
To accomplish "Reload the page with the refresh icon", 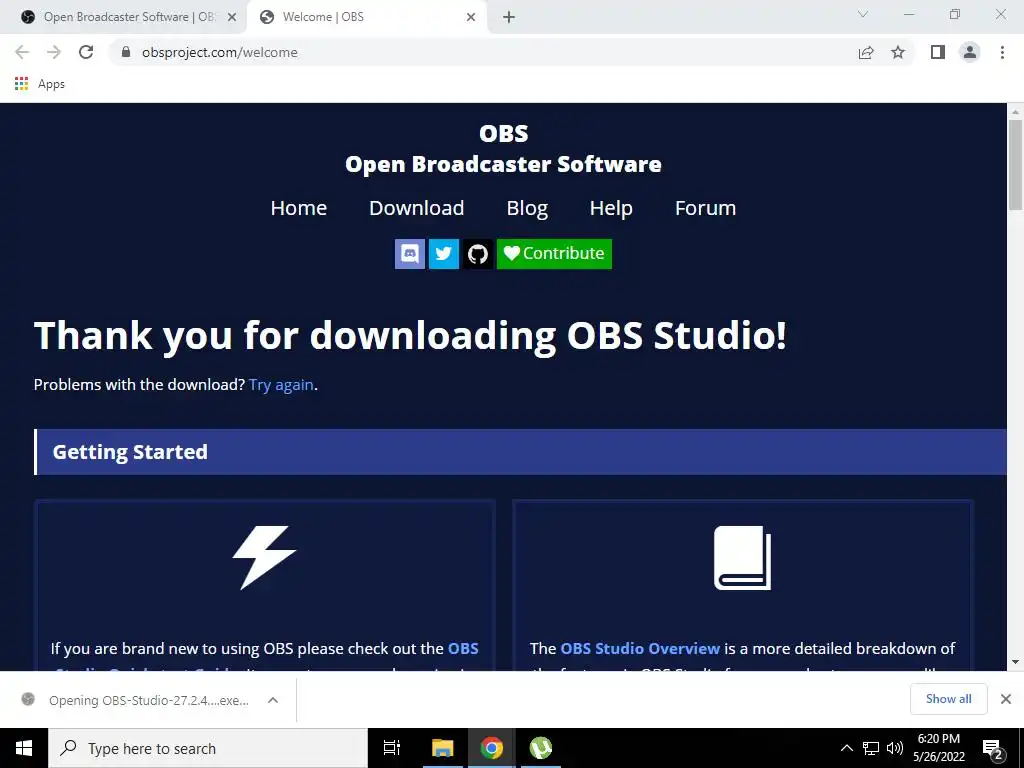I will (86, 52).
